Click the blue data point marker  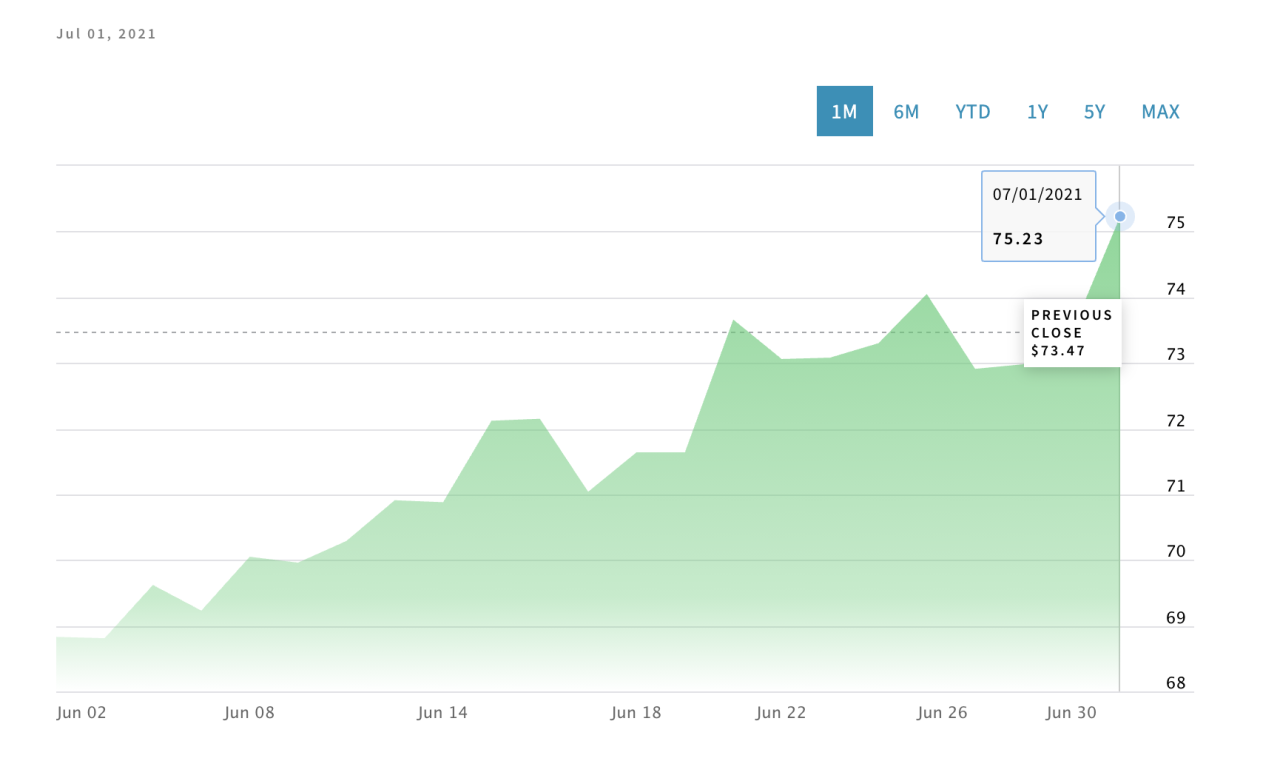pyautogui.click(x=1120, y=216)
